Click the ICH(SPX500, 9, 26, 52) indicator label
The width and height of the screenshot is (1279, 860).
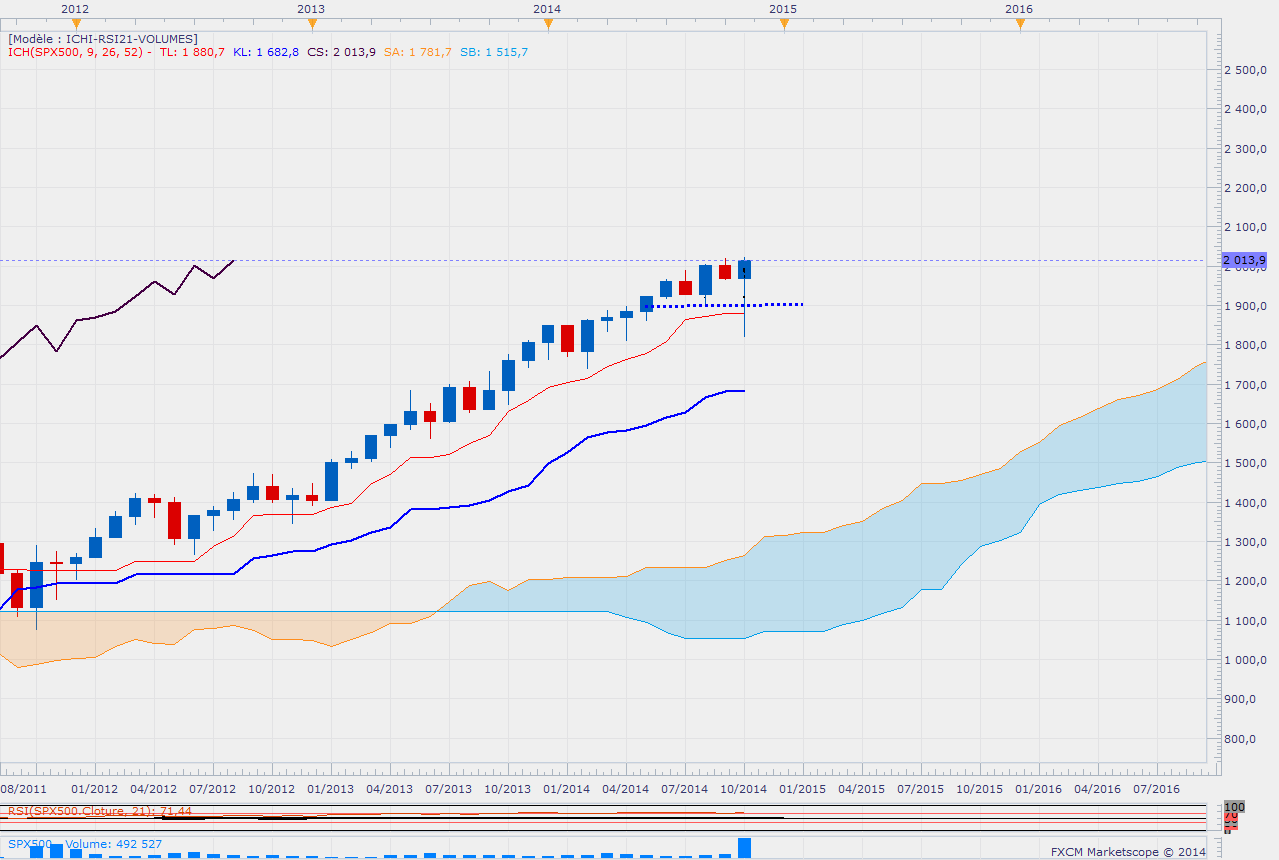(76, 52)
